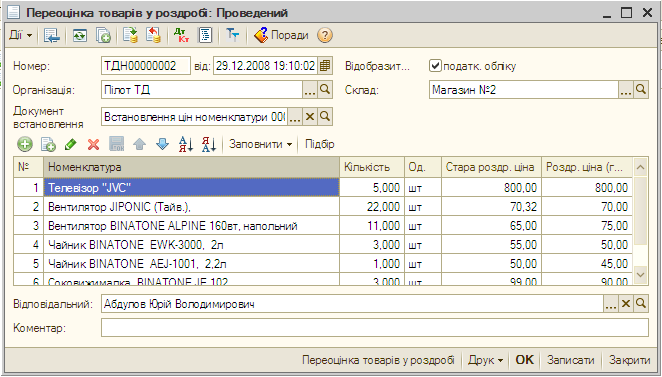Screen dimensions: 662x377
Task: Clear the Документ встановлення field
Action: (310, 117)
